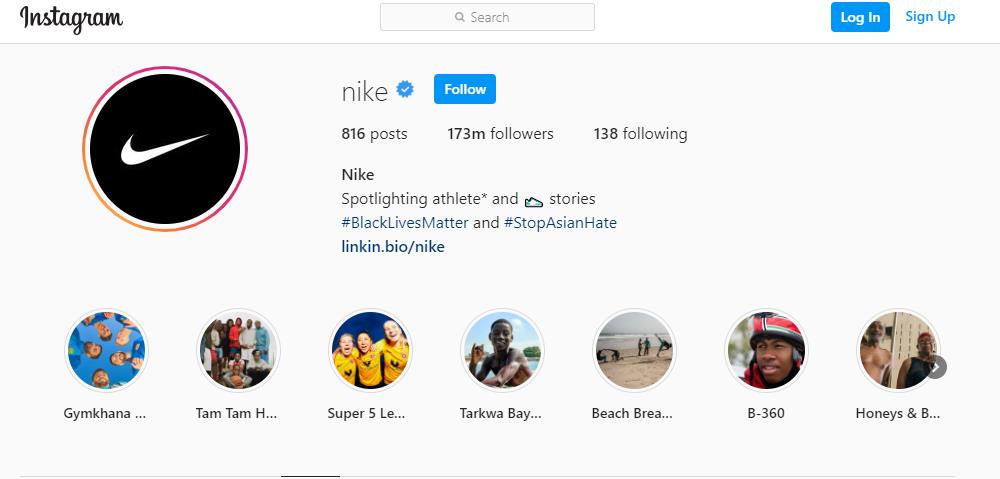The image size is (1000, 479).
Task: Follow the nike account
Action: tap(465, 89)
